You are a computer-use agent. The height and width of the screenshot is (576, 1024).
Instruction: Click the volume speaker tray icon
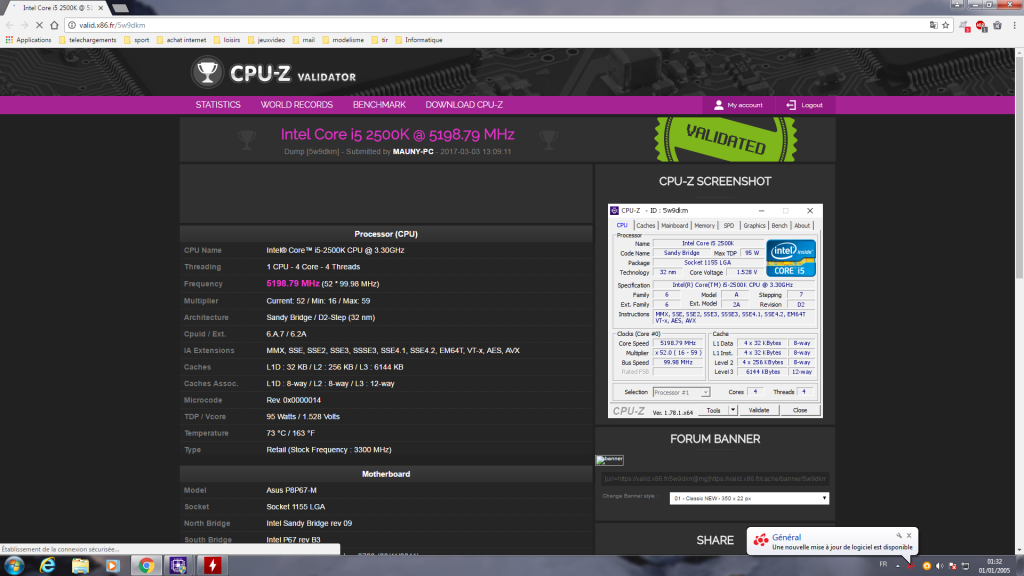939,566
